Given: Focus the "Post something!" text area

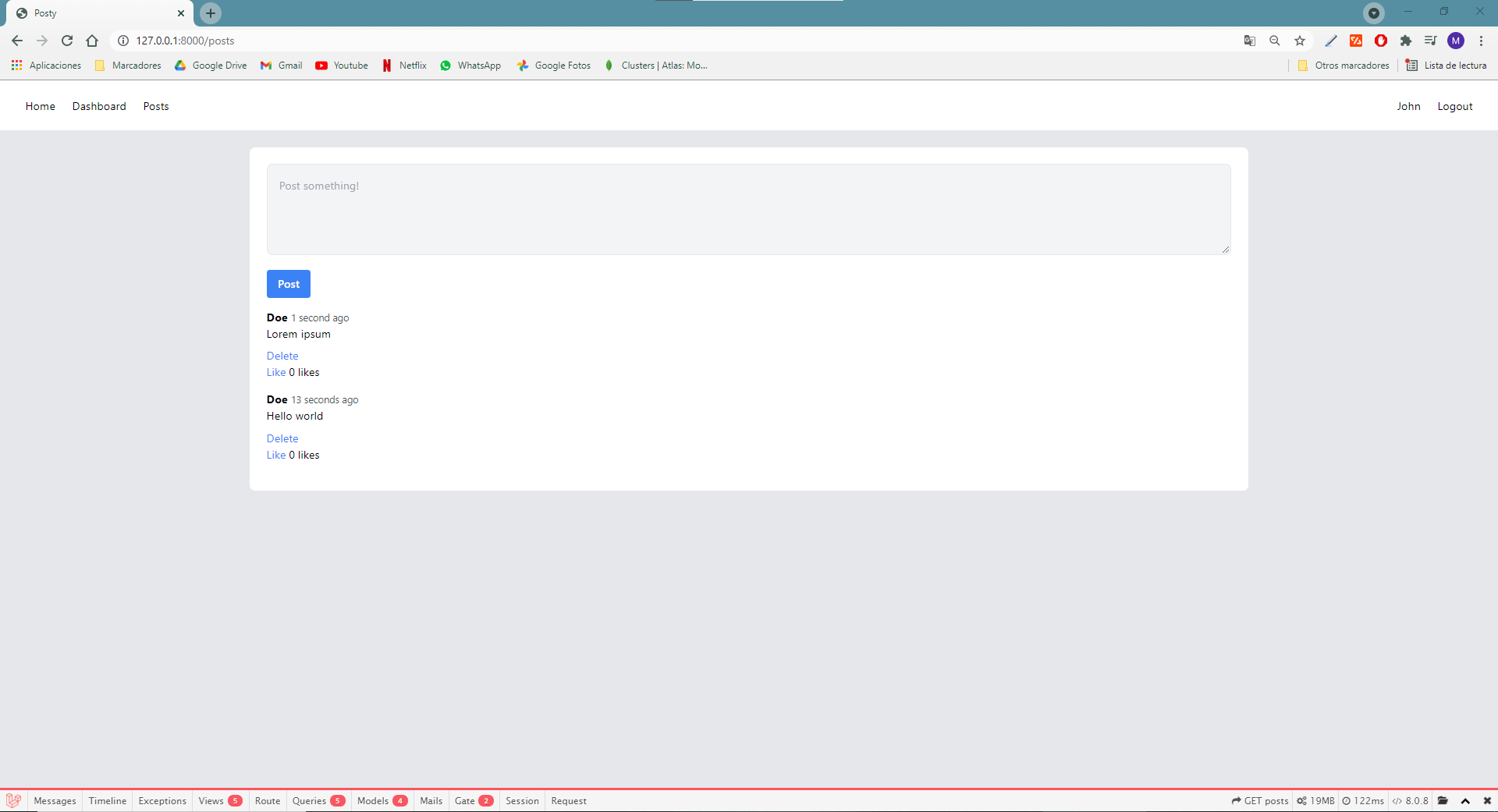Looking at the screenshot, I should coord(748,209).
